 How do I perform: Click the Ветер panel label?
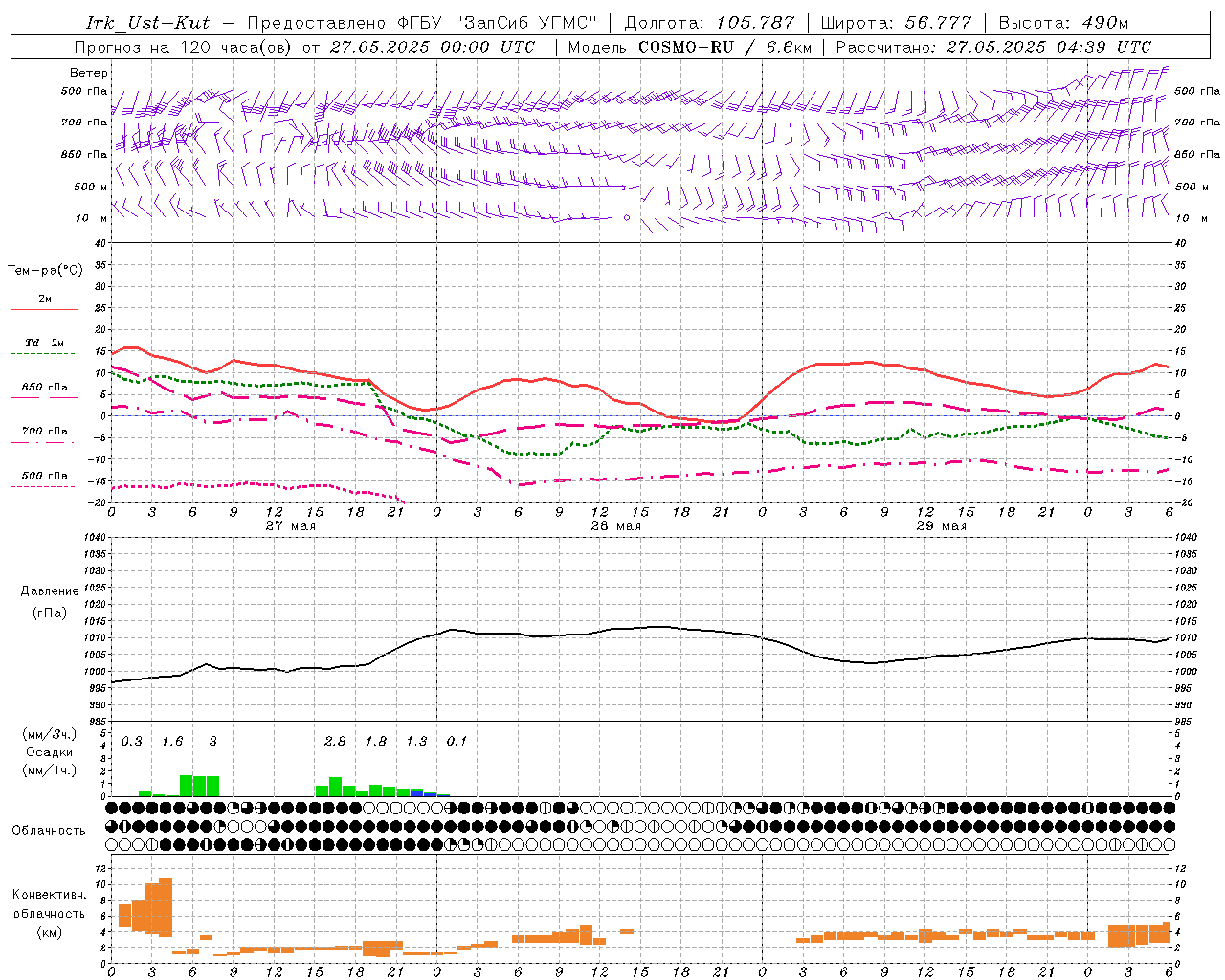pyautogui.click(x=89, y=73)
